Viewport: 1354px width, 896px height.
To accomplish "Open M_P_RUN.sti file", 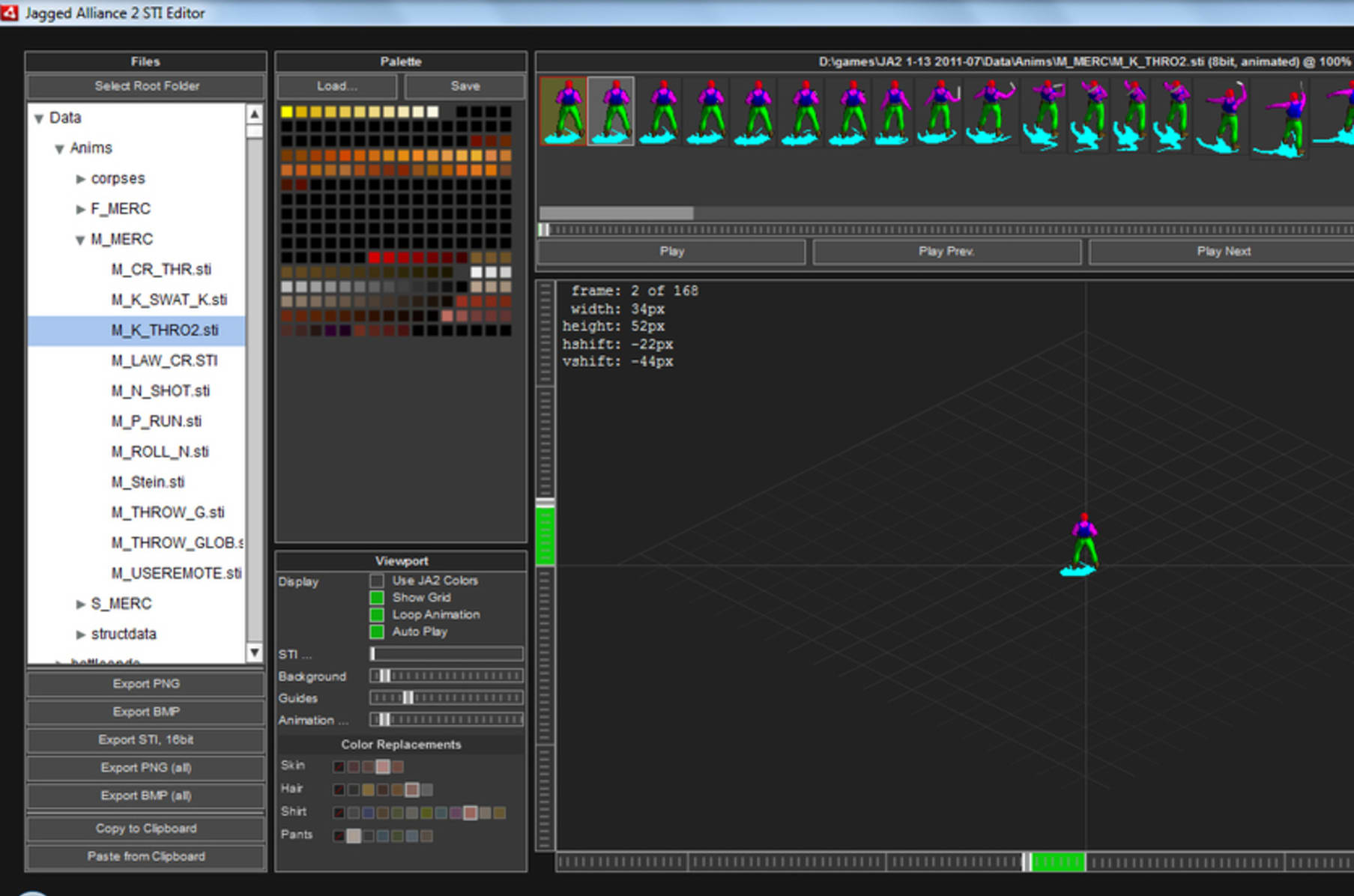I will tap(156, 421).
